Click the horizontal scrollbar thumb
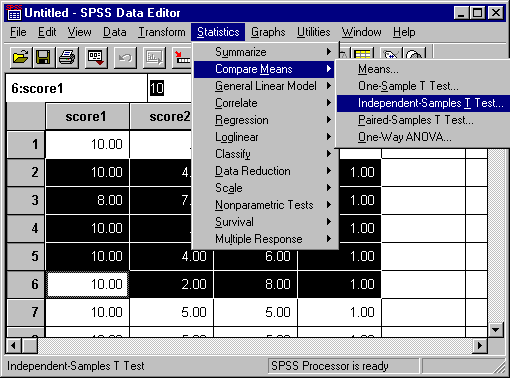This screenshot has width=510, height=378. 30,345
